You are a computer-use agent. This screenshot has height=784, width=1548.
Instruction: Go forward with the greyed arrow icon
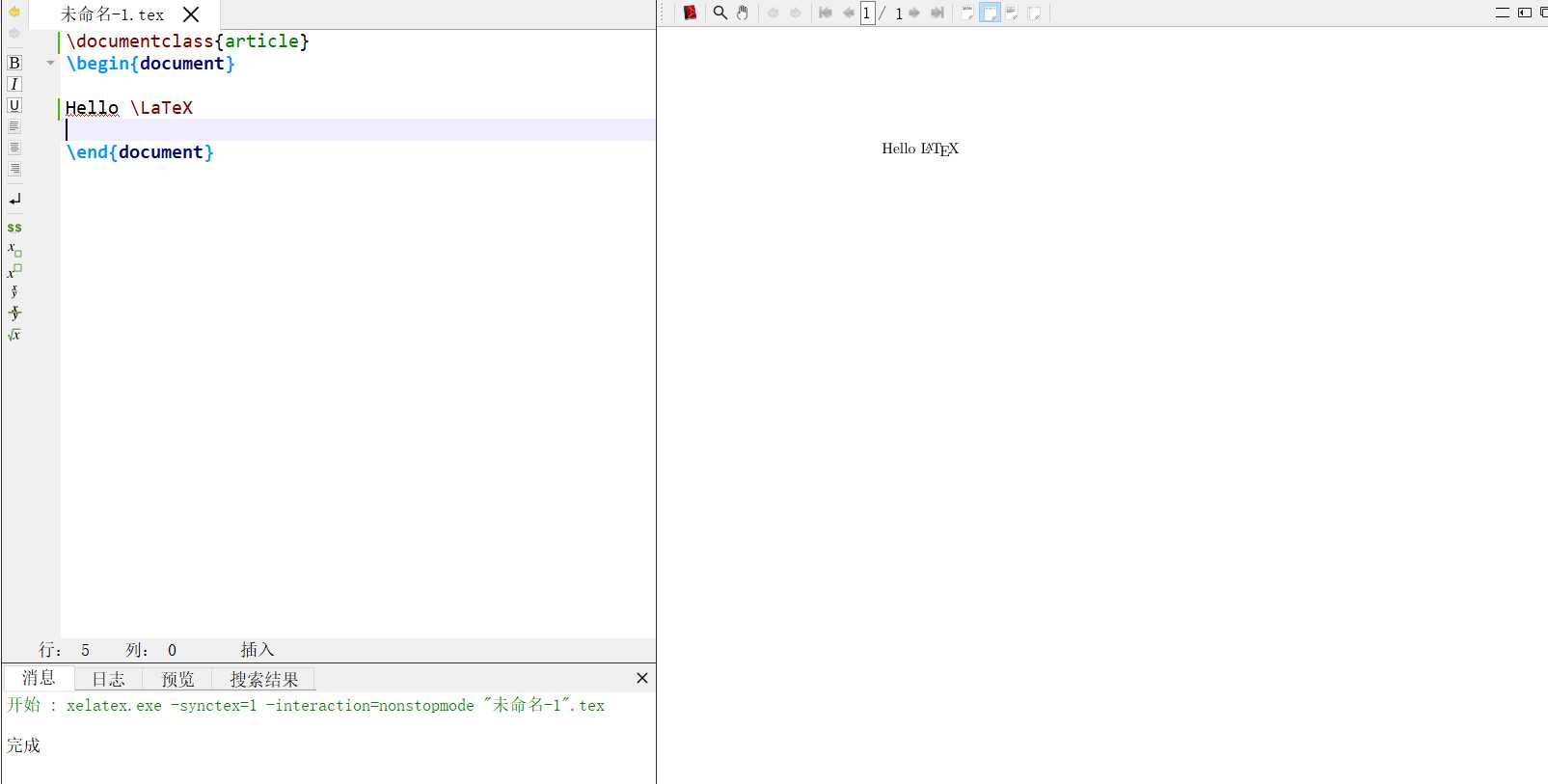tap(14, 33)
